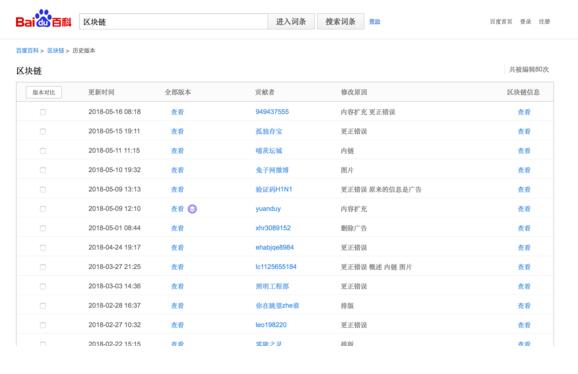Click the 搜索词条 search button

(341, 22)
